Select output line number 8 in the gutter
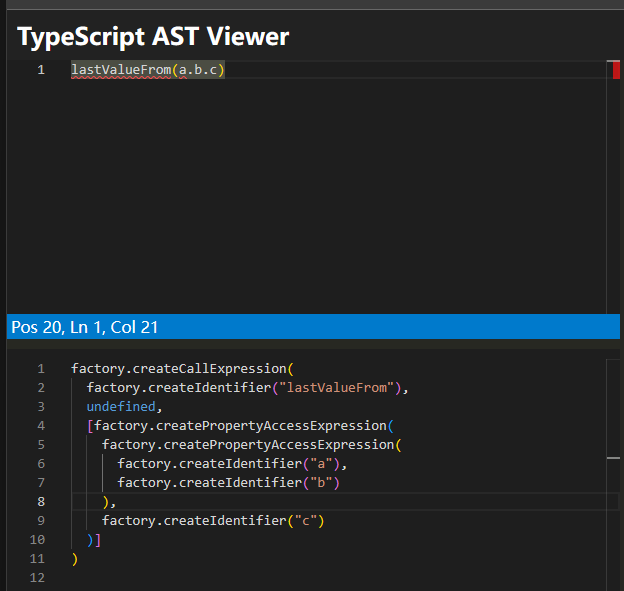 [41, 502]
